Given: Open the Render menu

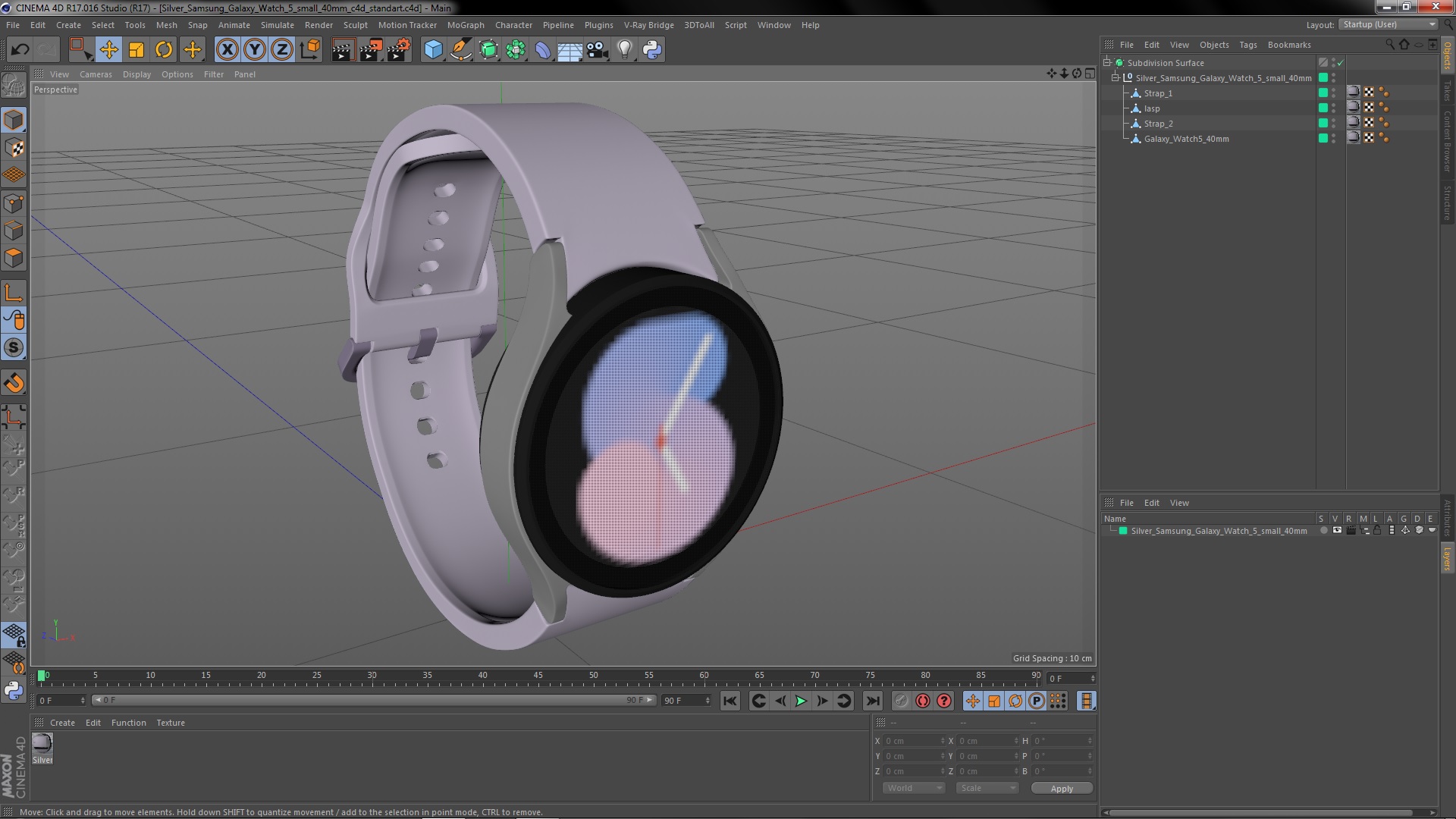Looking at the screenshot, I should point(318,25).
